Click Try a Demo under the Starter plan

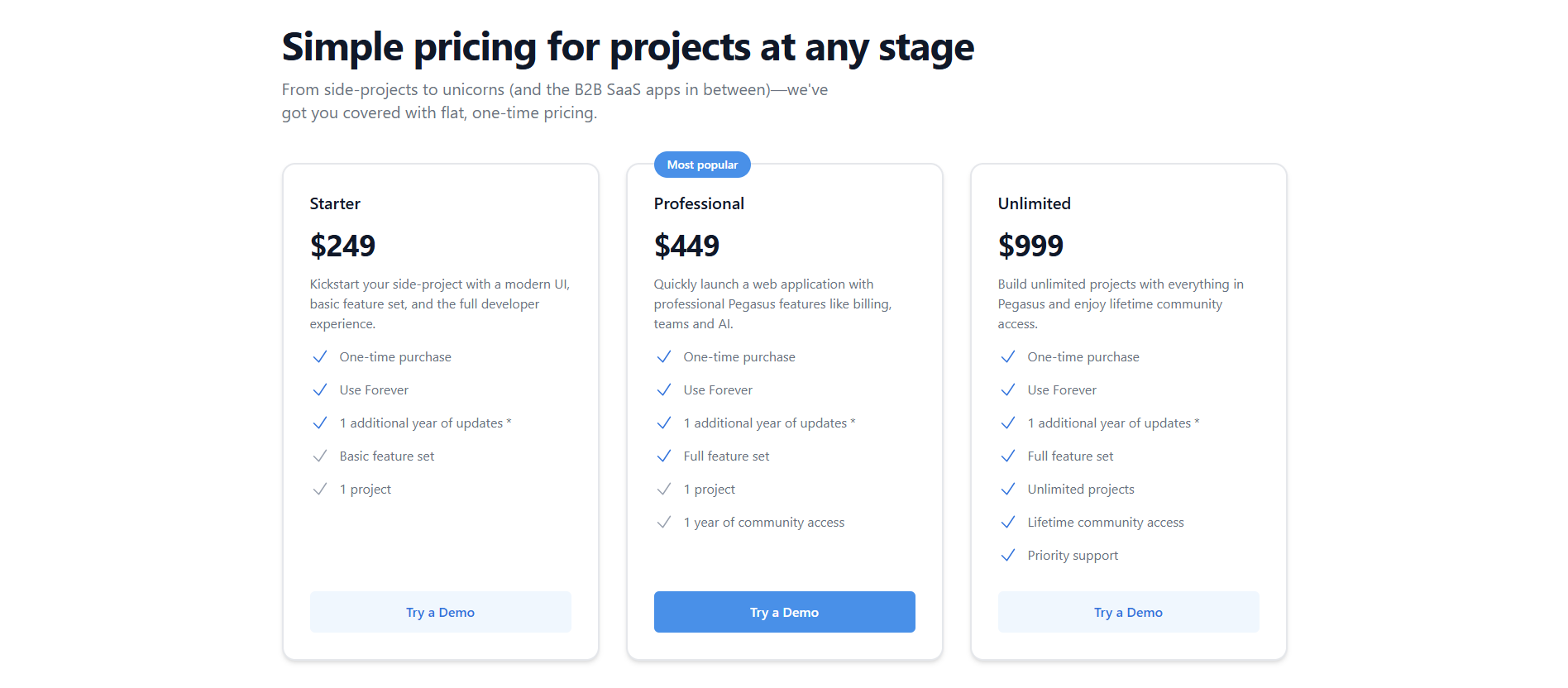(440, 612)
